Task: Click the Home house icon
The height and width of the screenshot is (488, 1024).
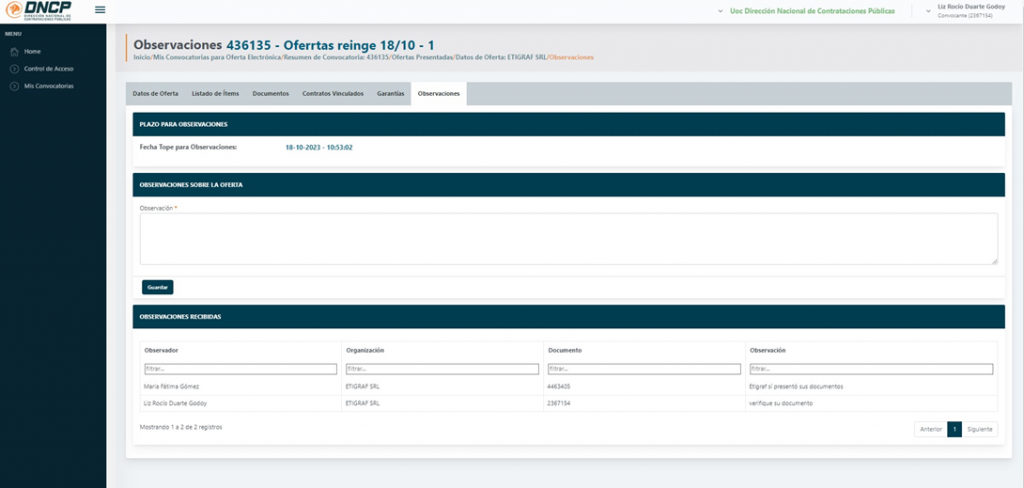Action: (14, 52)
